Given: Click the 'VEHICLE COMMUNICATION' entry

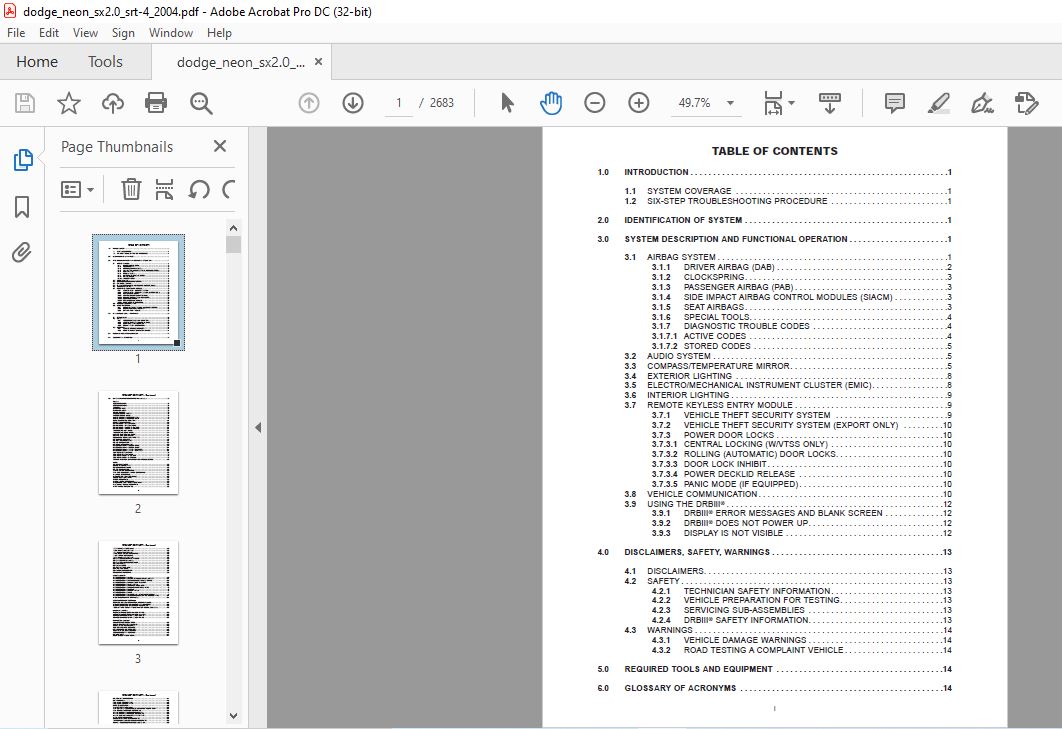Looking at the screenshot, I should coord(702,494).
